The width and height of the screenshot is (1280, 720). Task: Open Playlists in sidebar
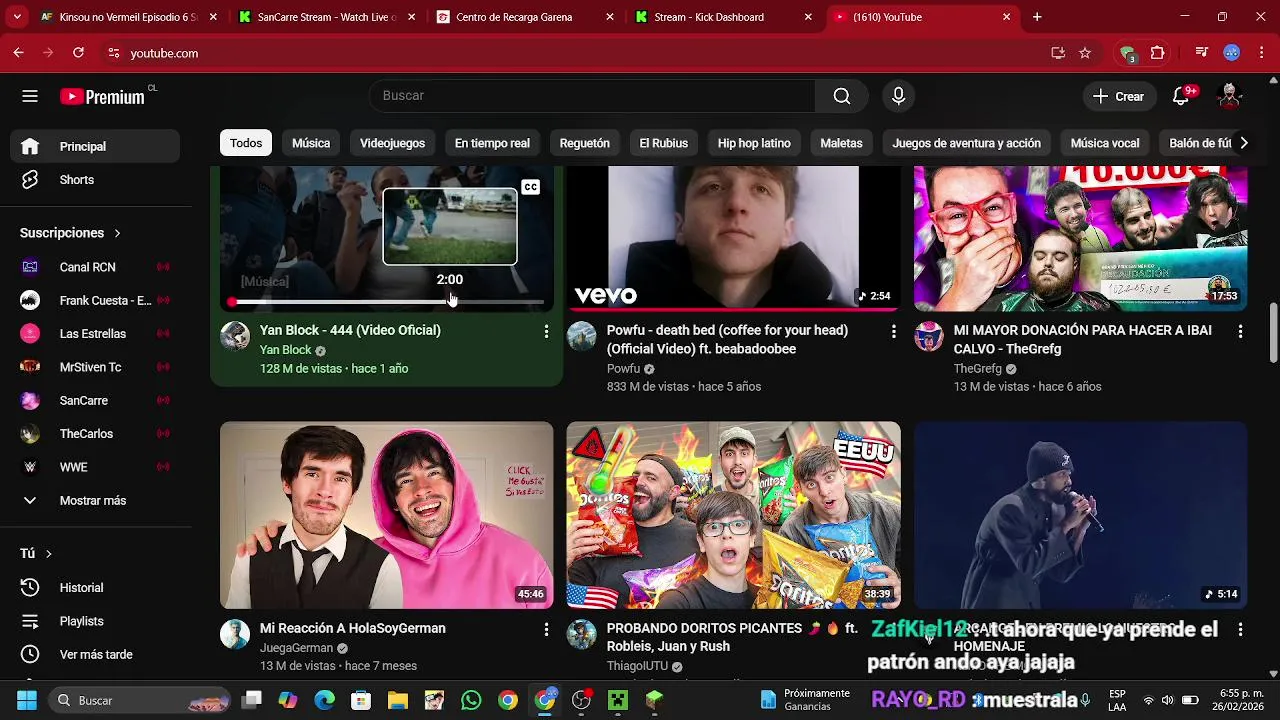pyautogui.click(x=95, y=621)
